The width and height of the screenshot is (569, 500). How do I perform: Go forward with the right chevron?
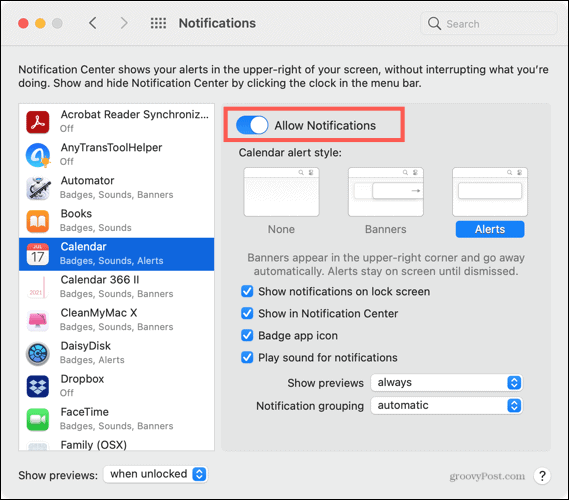(x=124, y=23)
